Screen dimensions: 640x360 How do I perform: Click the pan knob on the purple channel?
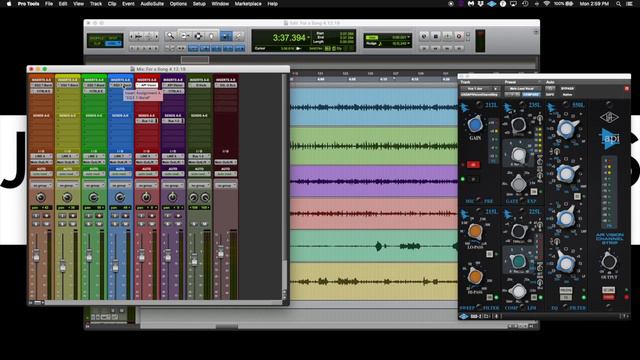[x=172, y=198]
